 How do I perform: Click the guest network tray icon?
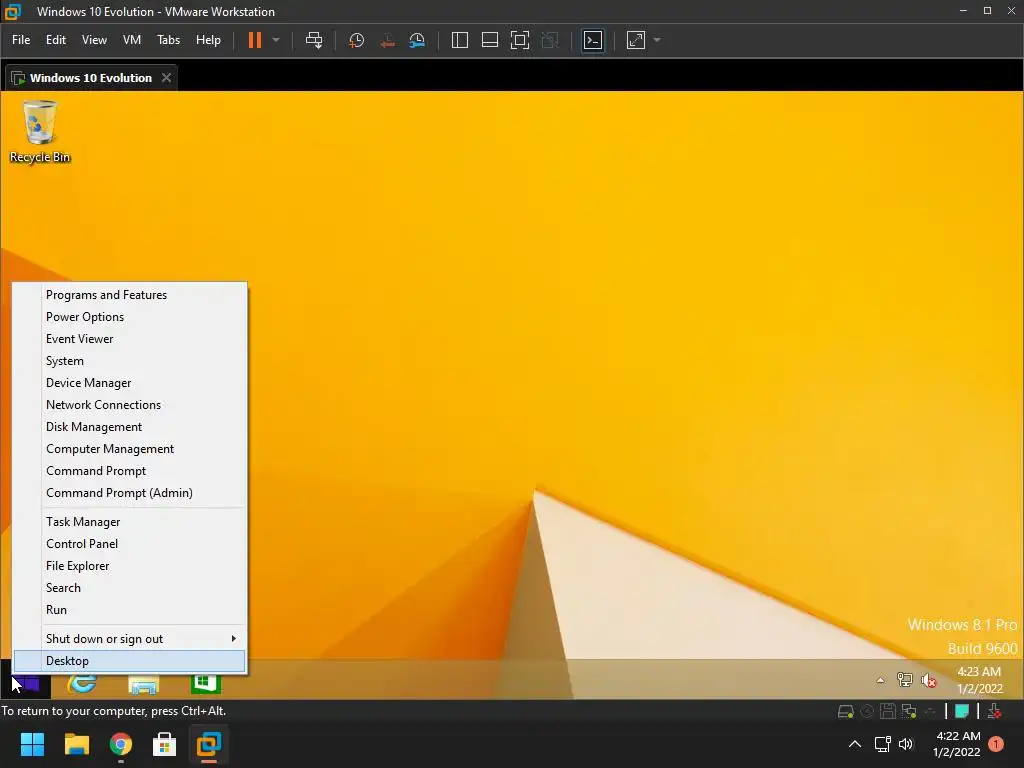[x=904, y=680]
